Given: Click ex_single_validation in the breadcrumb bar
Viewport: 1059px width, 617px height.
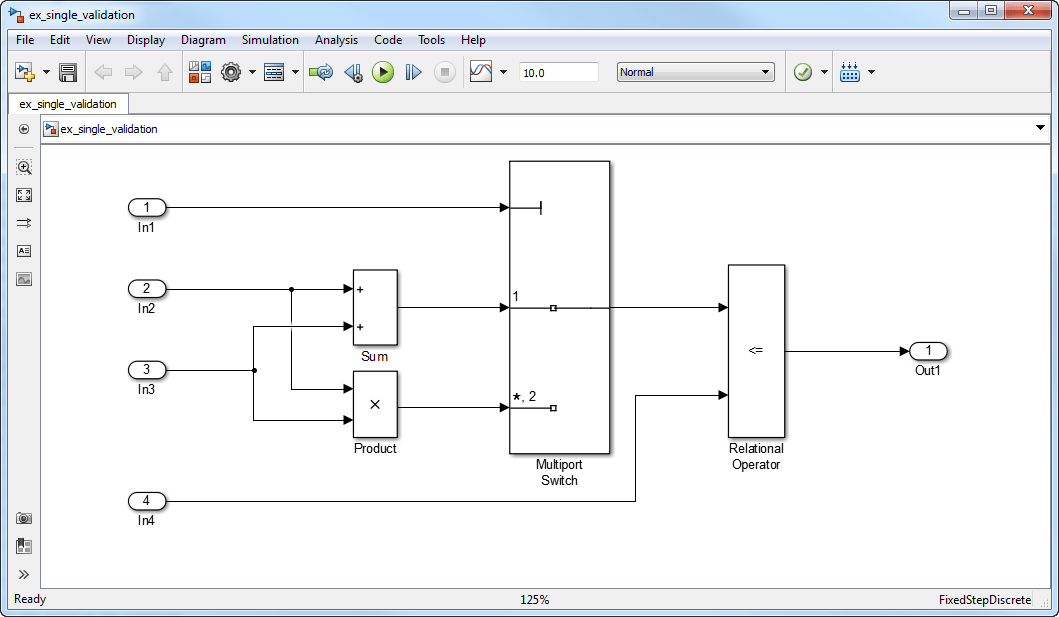Looking at the screenshot, I should click(x=109, y=129).
